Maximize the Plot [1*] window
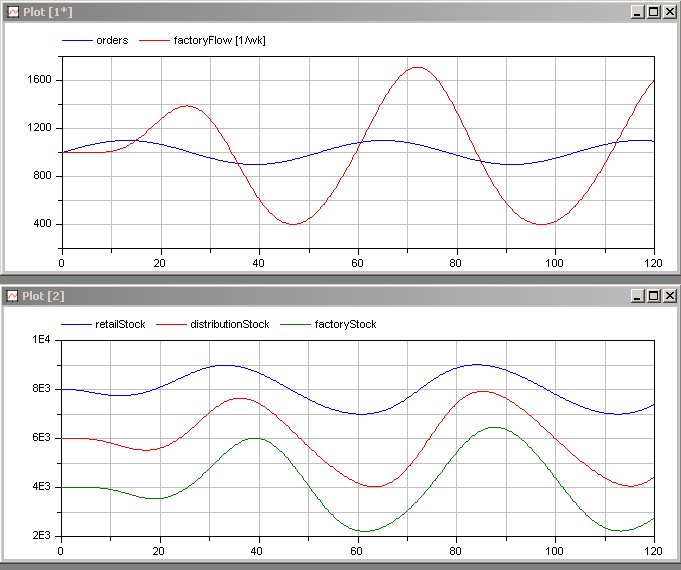This screenshot has height=570, width=681. click(x=653, y=12)
